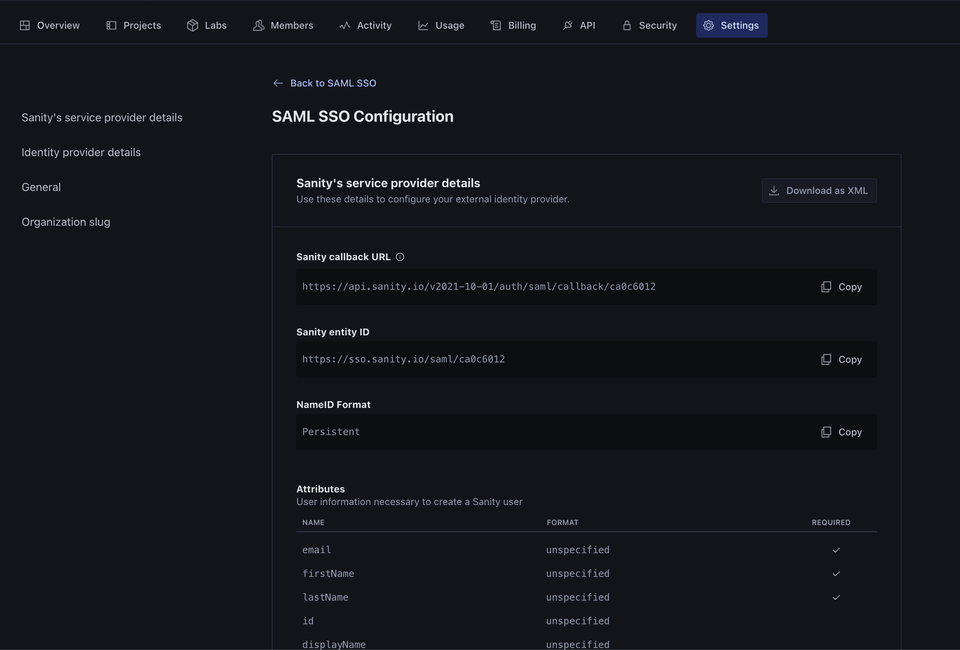960x650 pixels.
Task: Copy the NameID Format value
Action: pos(841,432)
